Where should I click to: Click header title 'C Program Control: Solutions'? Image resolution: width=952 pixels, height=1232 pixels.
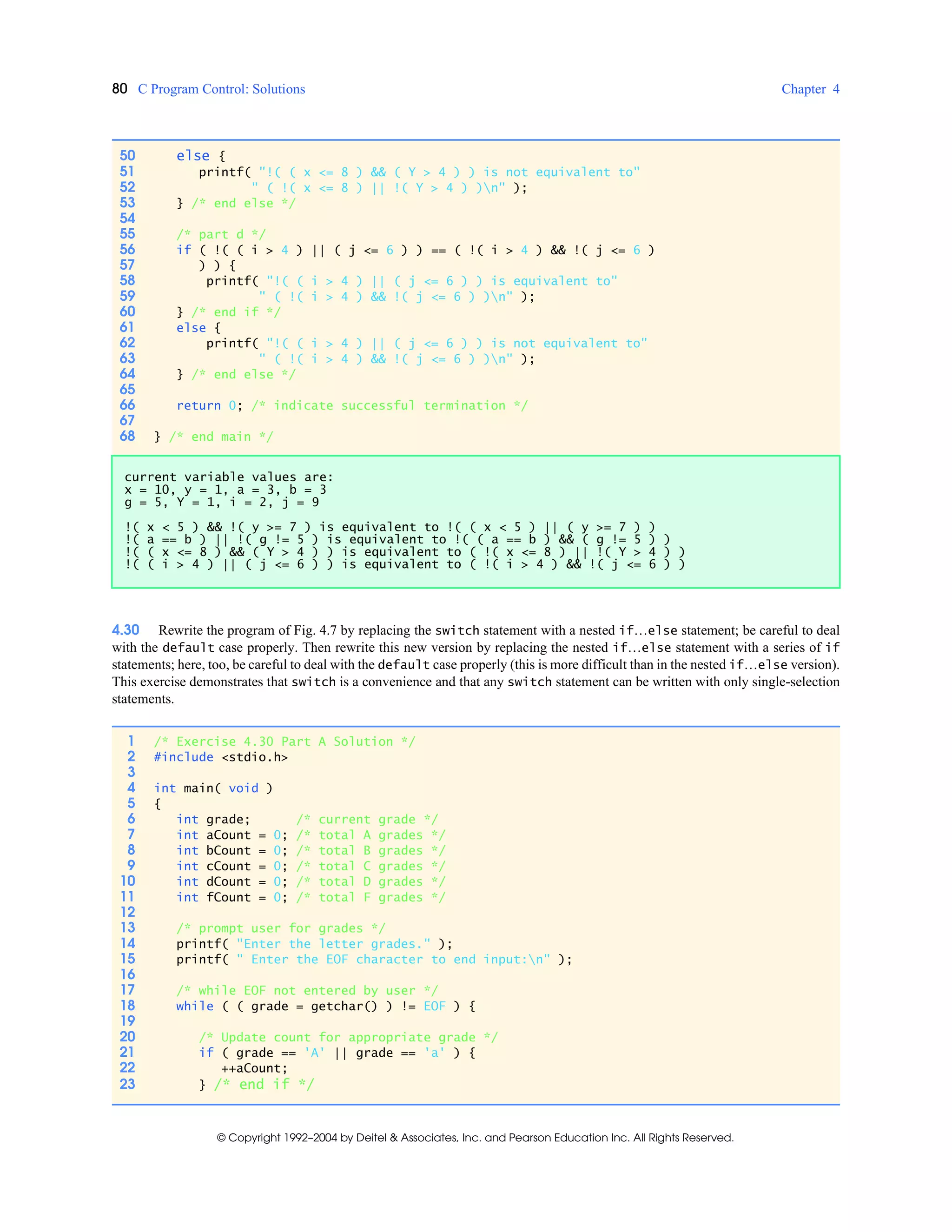coord(221,89)
